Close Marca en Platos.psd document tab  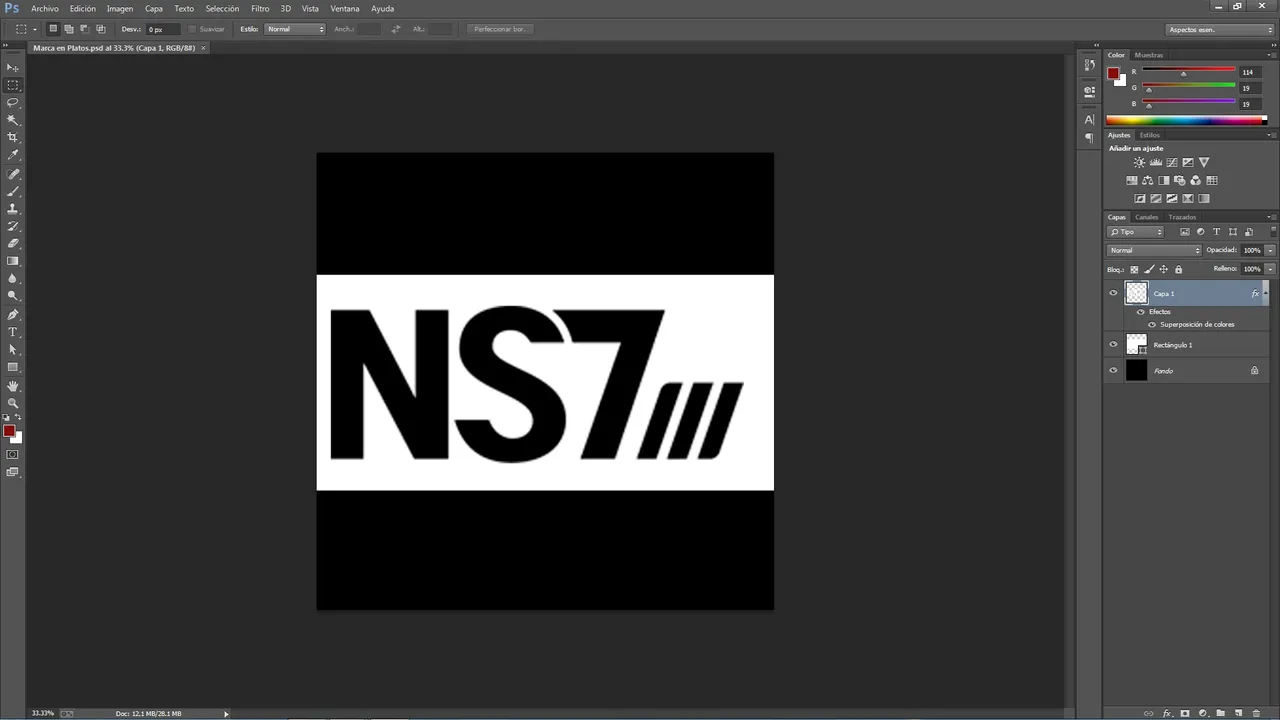(x=204, y=47)
